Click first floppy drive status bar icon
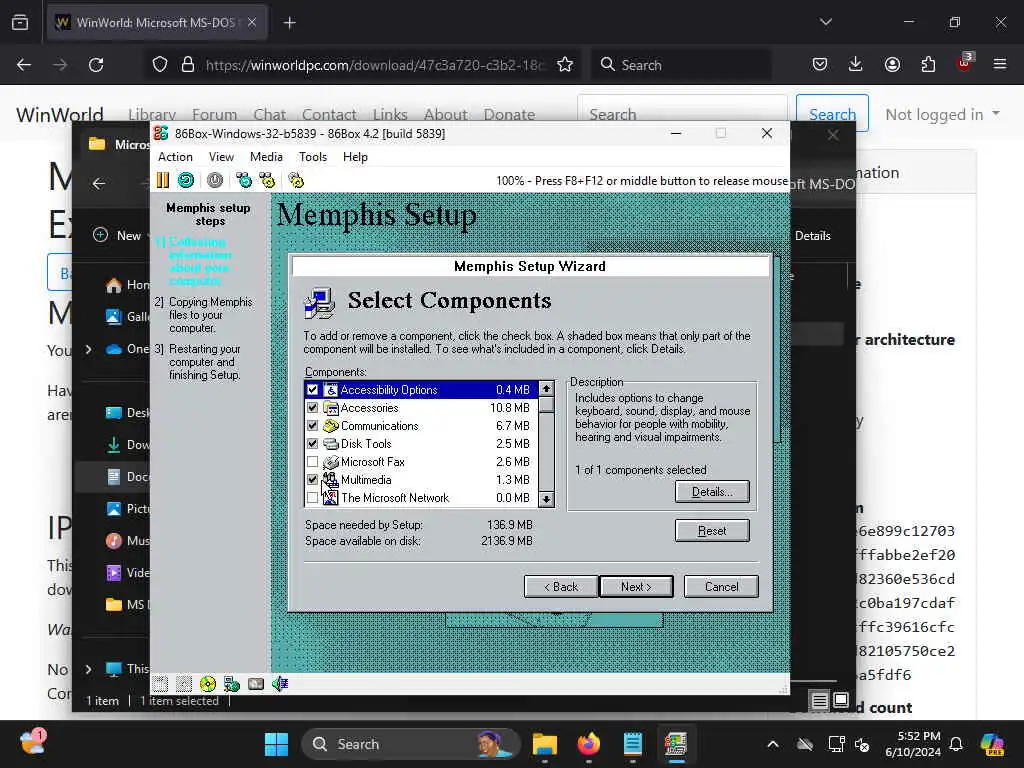 [x=161, y=684]
